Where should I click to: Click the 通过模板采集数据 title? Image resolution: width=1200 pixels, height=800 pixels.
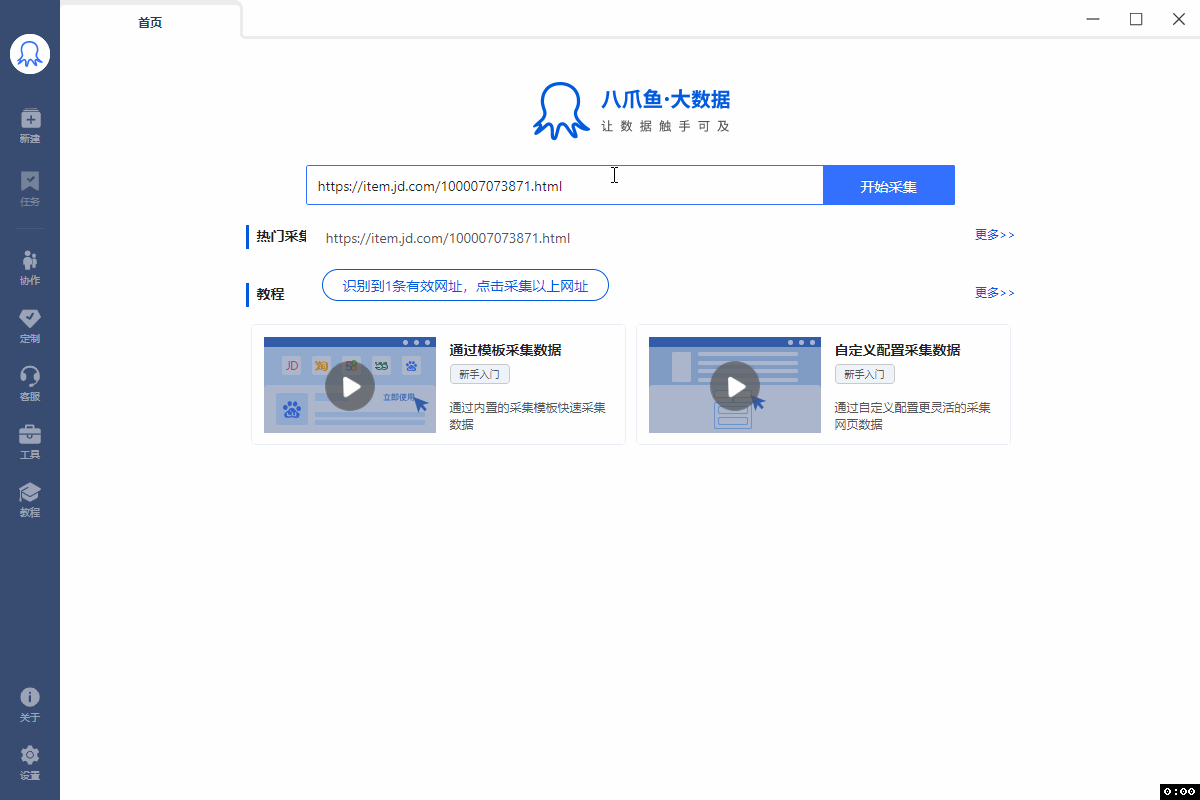505,350
